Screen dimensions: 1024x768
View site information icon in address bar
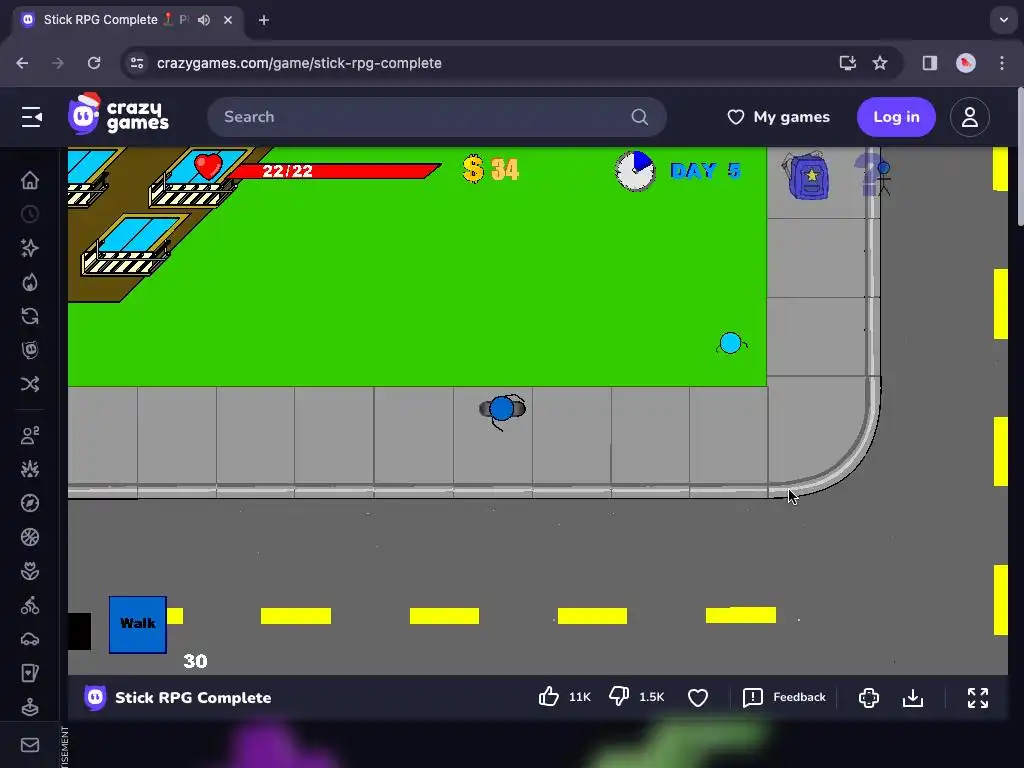click(x=137, y=63)
